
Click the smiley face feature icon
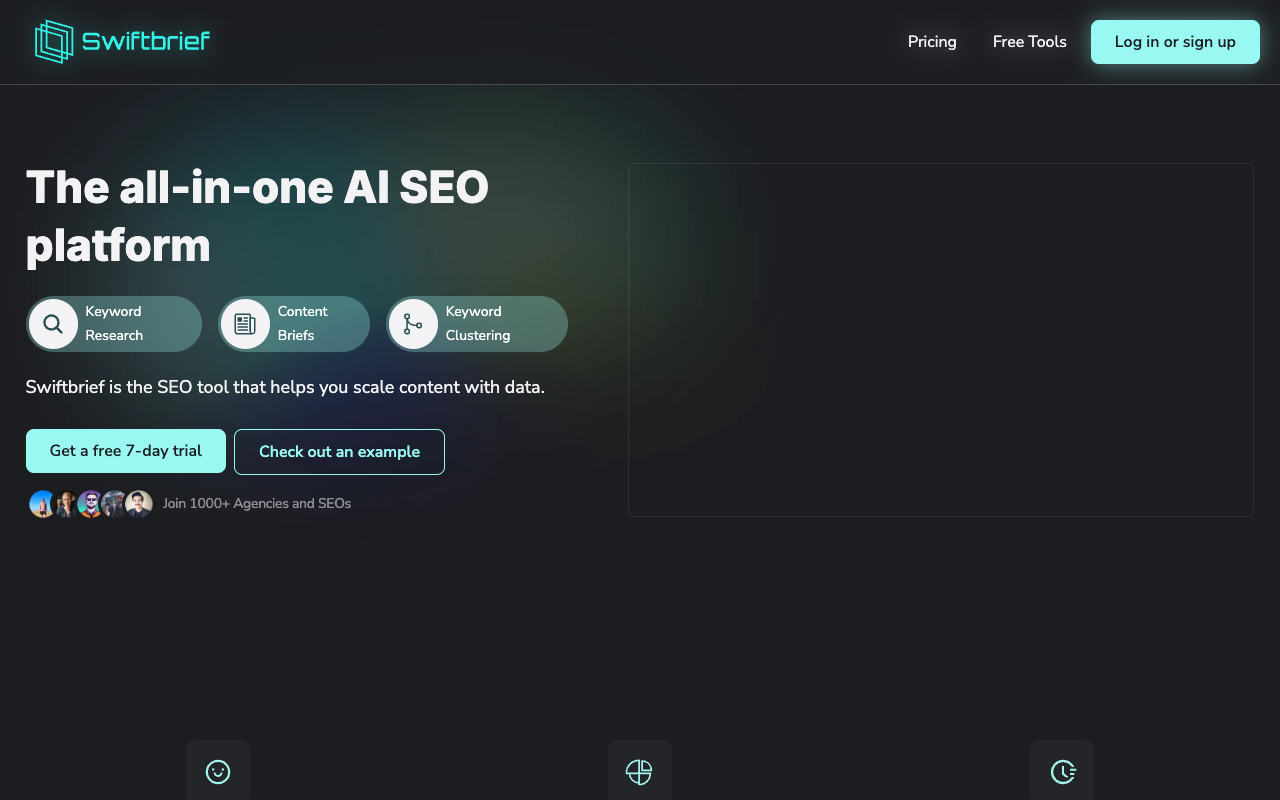click(x=218, y=771)
